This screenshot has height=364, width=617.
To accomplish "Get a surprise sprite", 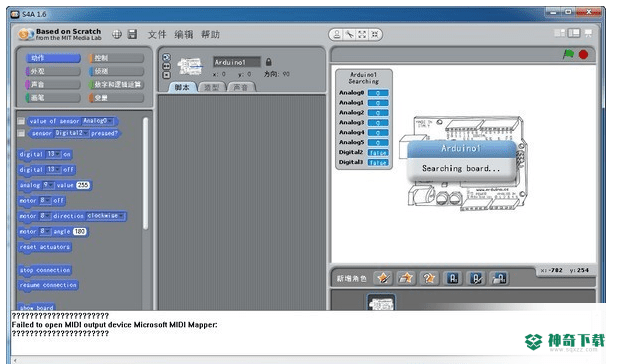I will [x=429, y=278].
